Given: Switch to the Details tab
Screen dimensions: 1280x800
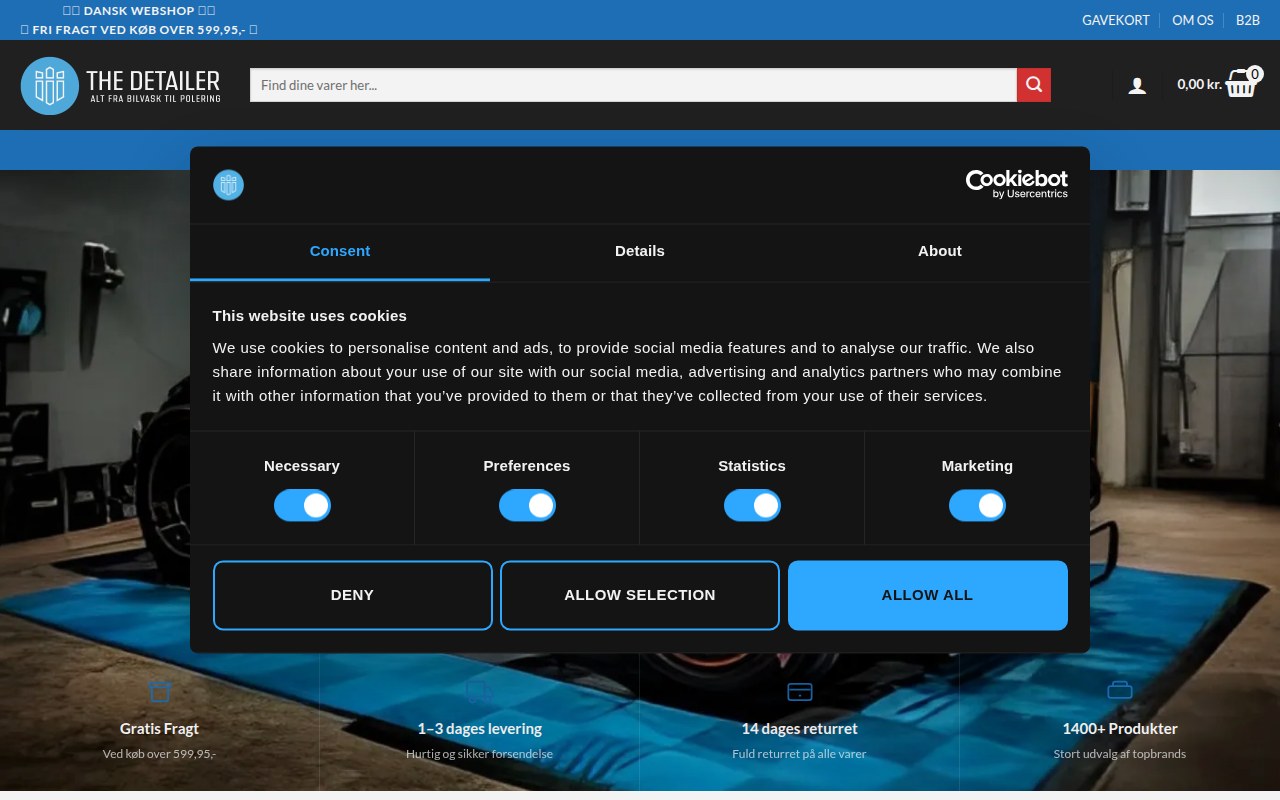Looking at the screenshot, I should coord(640,251).
